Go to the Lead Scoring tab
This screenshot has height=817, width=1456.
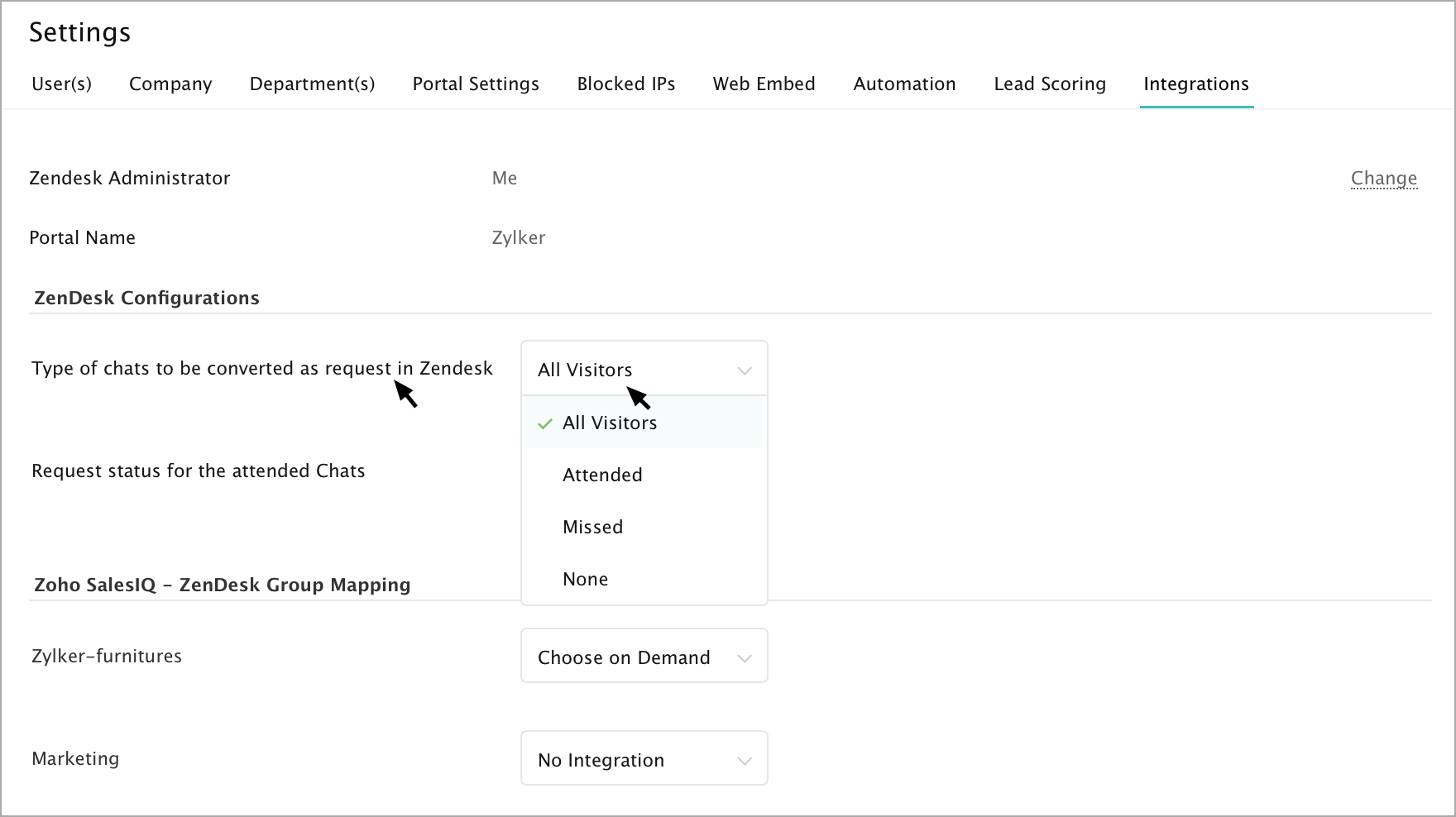point(1050,84)
